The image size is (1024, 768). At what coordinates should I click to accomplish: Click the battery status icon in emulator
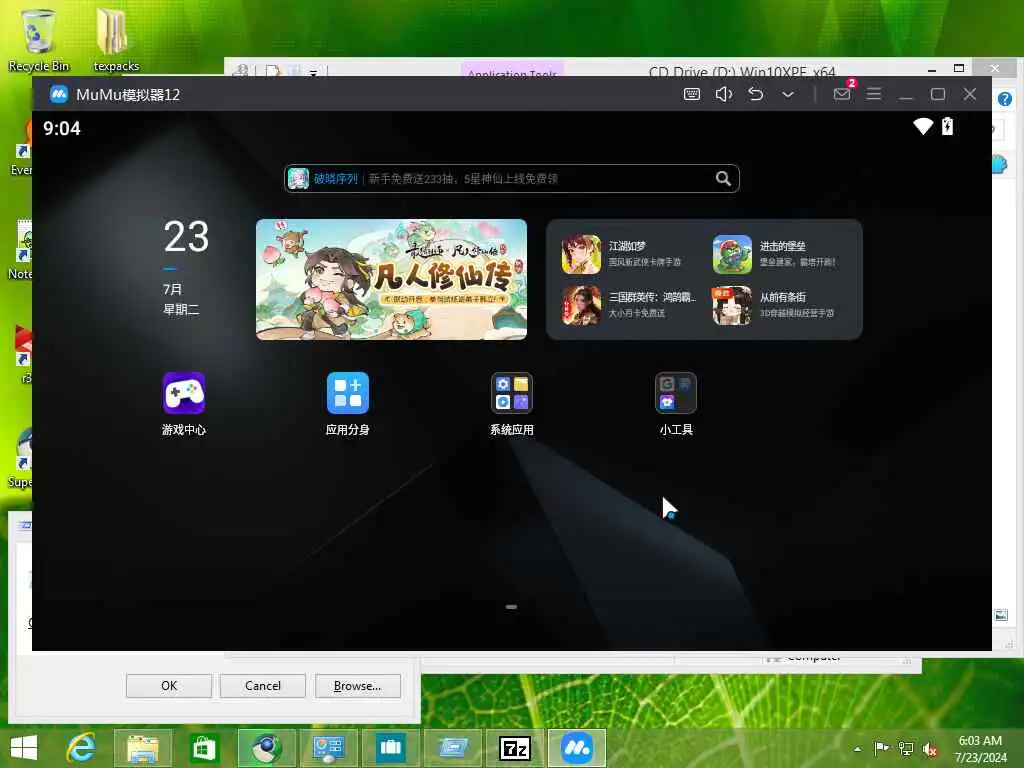[x=948, y=126]
